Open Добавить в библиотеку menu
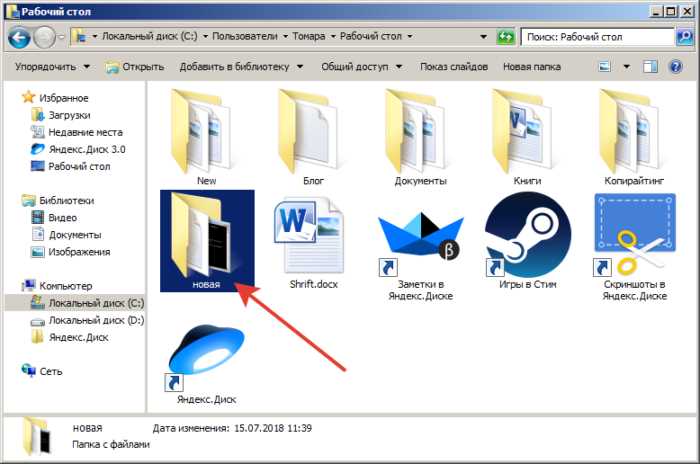 pyautogui.click(x=242, y=67)
